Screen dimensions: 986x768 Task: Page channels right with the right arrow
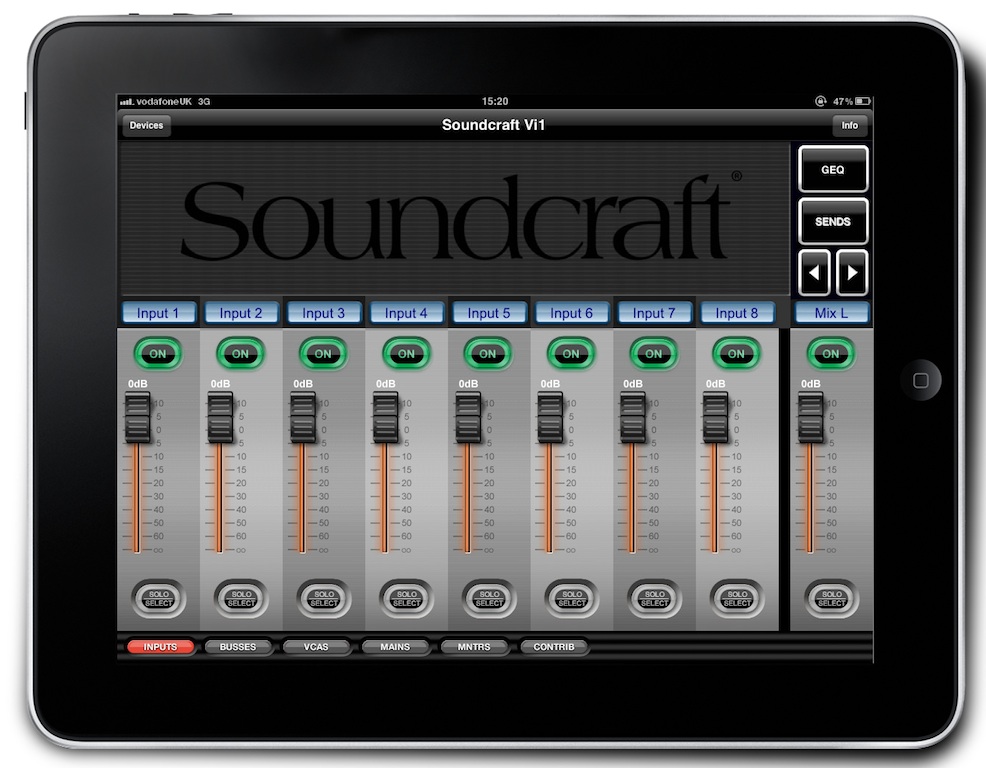click(x=852, y=272)
